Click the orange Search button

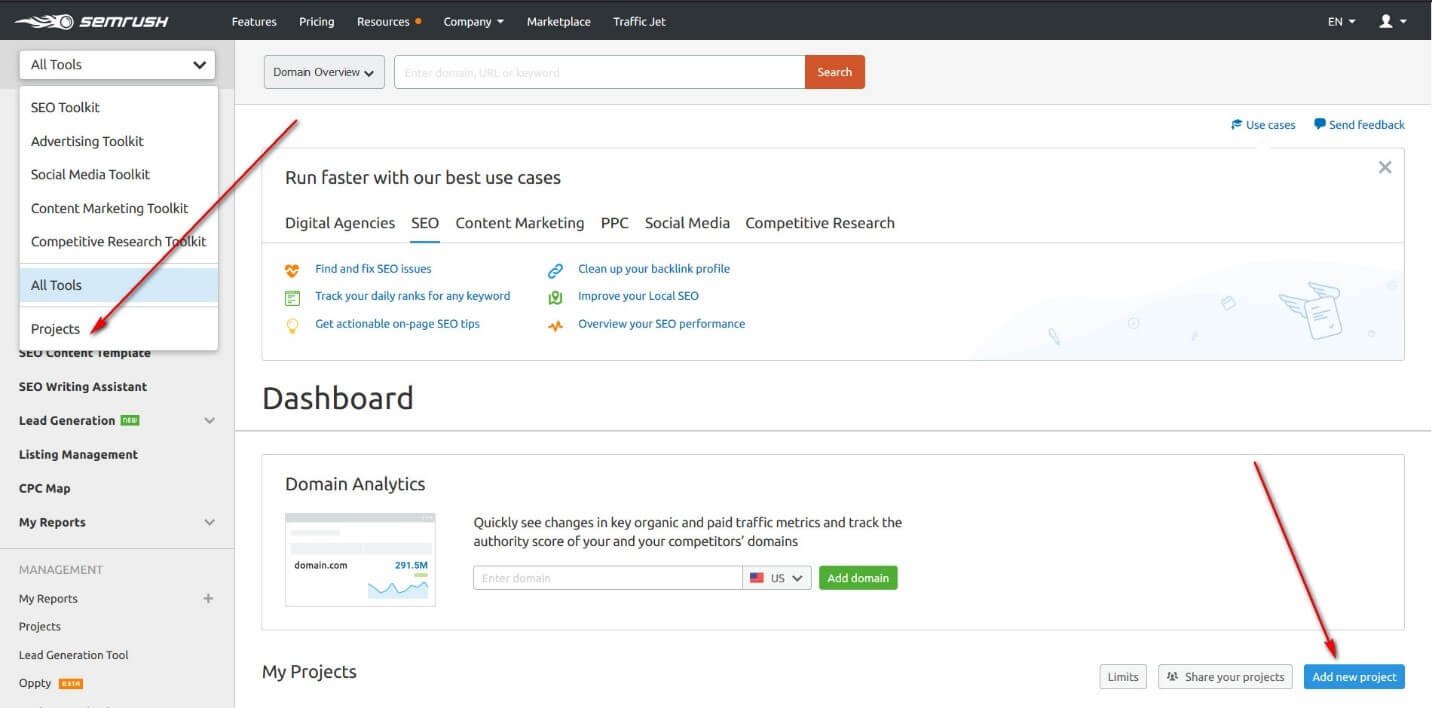[835, 72]
